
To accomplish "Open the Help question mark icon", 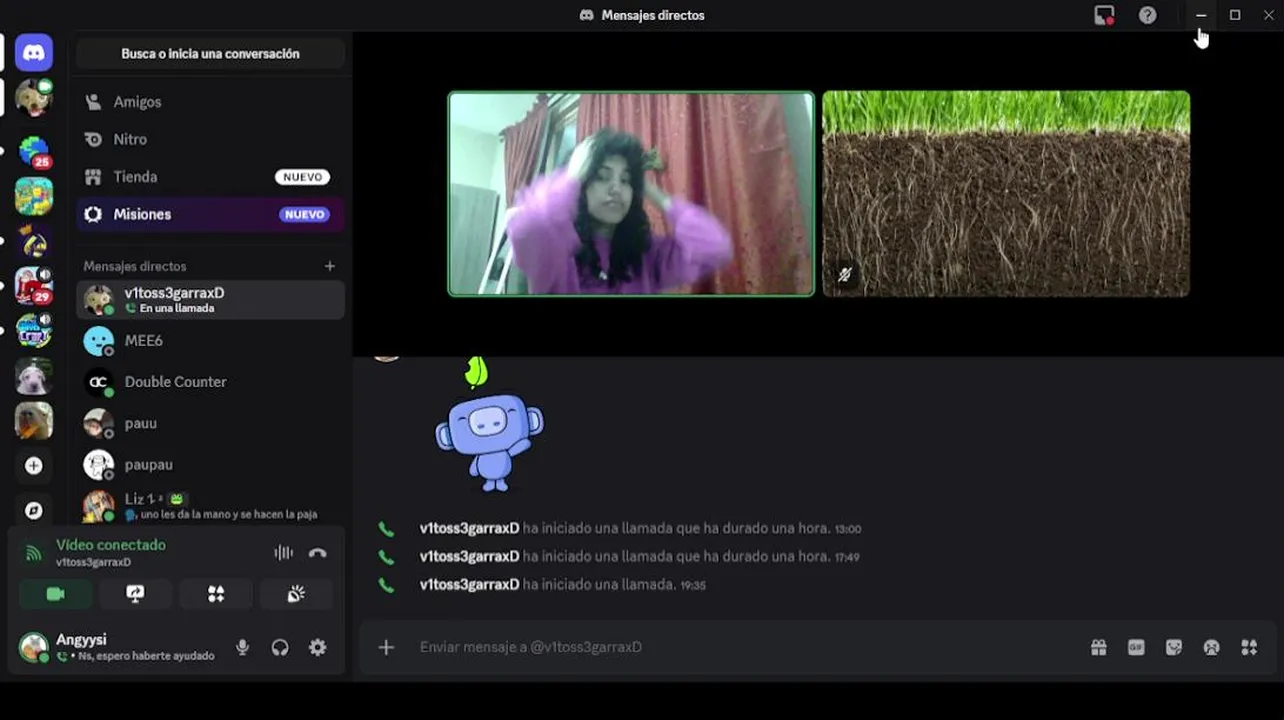I will coord(1148,15).
